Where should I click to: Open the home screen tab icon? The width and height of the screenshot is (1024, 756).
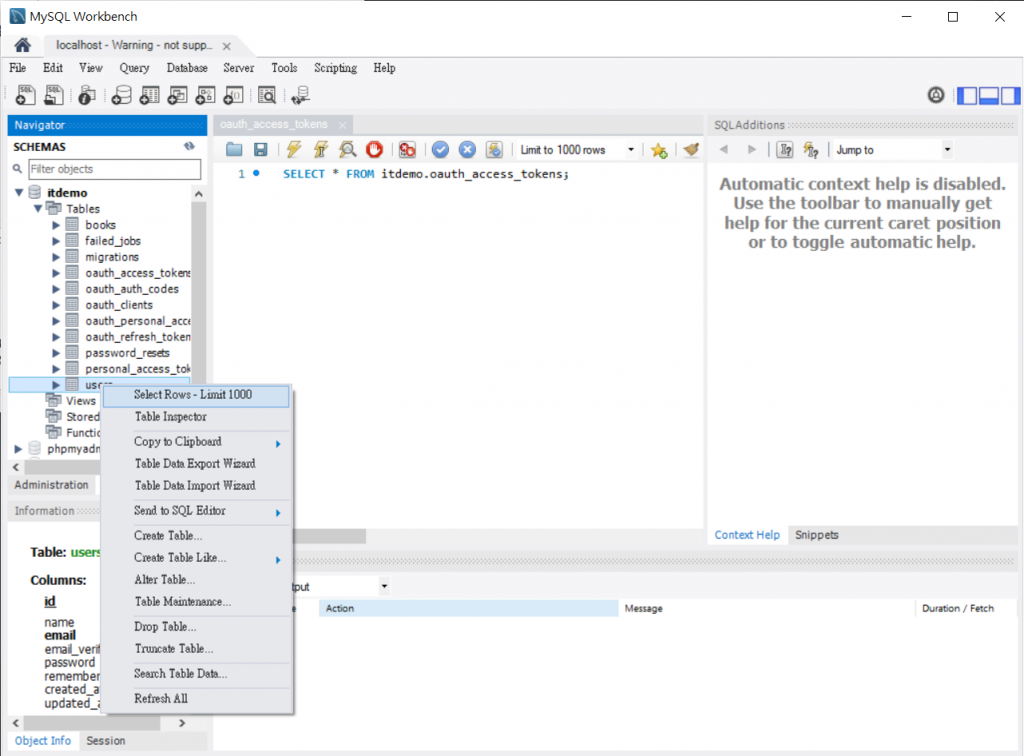(22, 45)
